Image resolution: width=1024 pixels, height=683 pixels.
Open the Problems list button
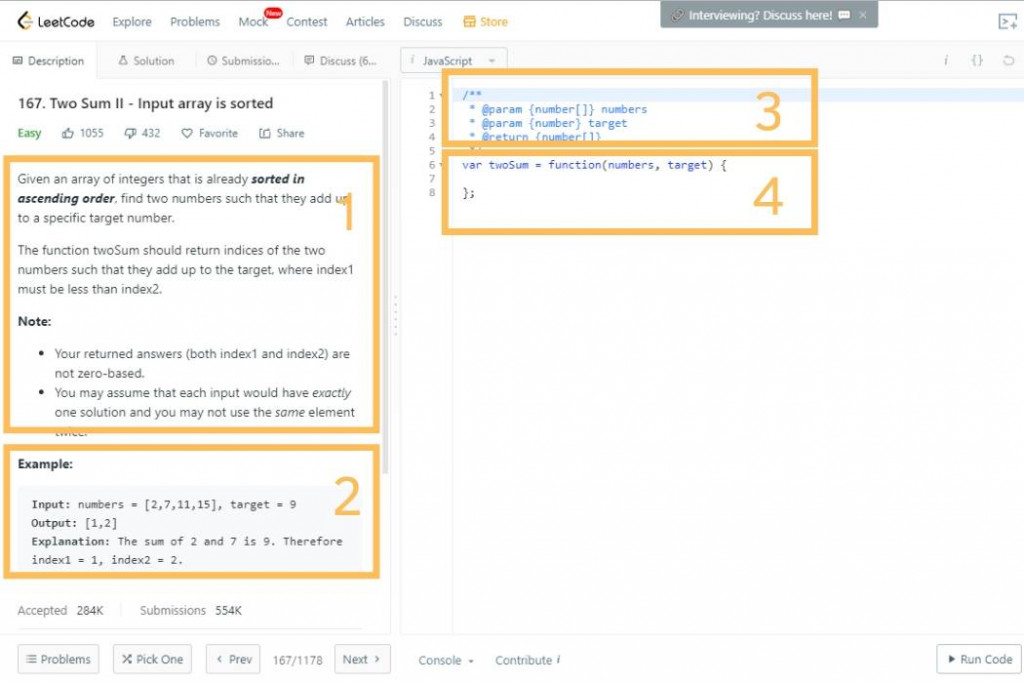(x=58, y=659)
